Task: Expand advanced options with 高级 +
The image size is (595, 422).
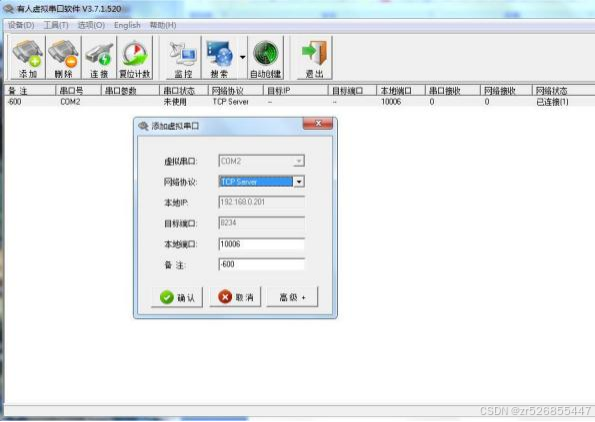Action: [293, 297]
